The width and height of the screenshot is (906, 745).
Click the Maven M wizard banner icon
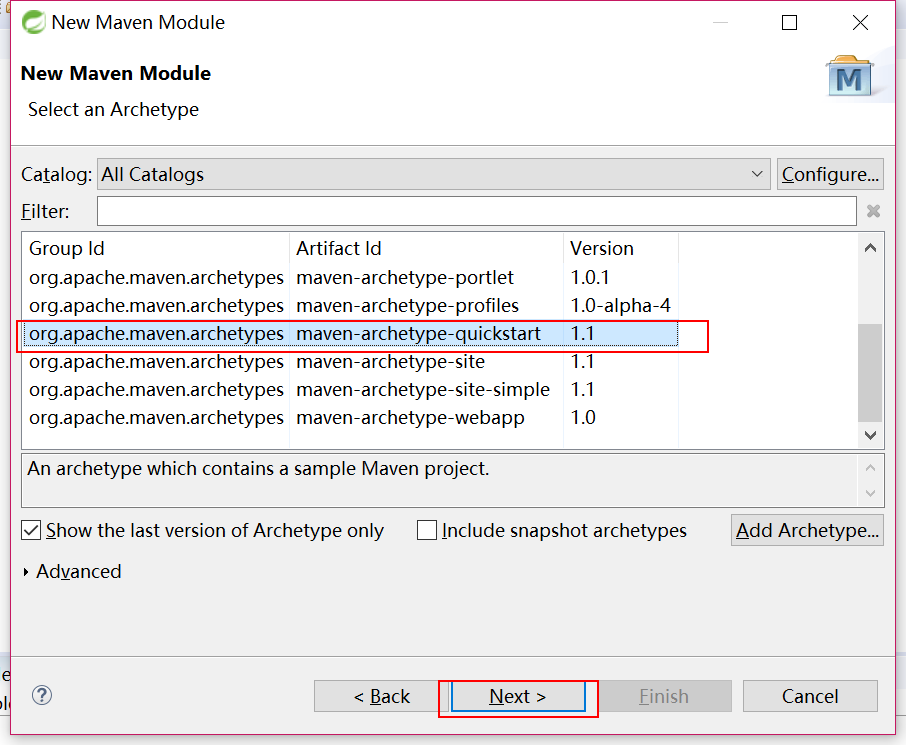[x=849, y=77]
